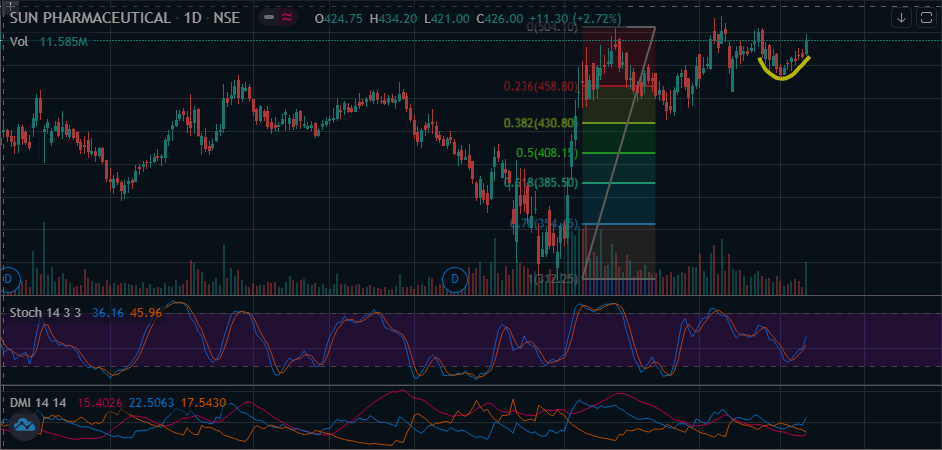Click the blue cloud icon in DMI pane
Screen dimensions: 942x450
coord(25,425)
